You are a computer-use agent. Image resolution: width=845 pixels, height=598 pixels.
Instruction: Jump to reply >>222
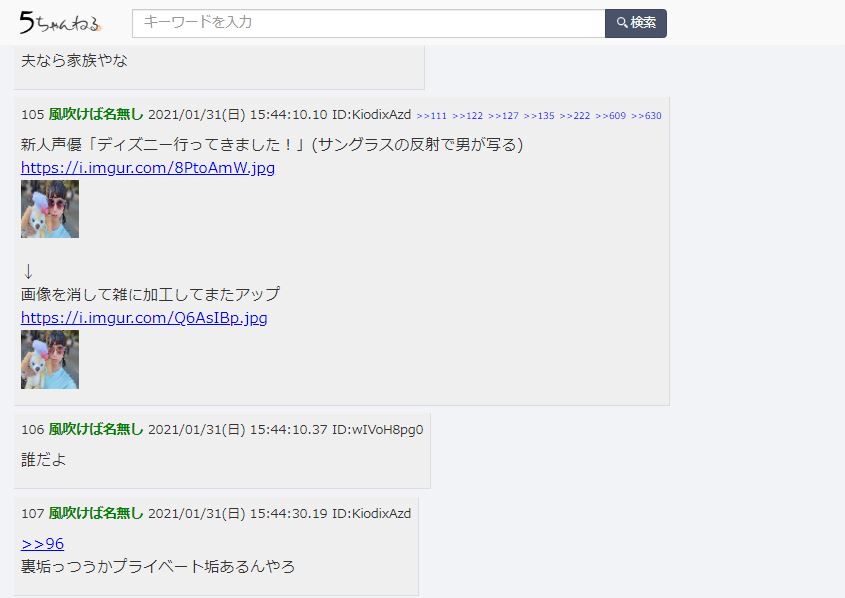tap(574, 115)
